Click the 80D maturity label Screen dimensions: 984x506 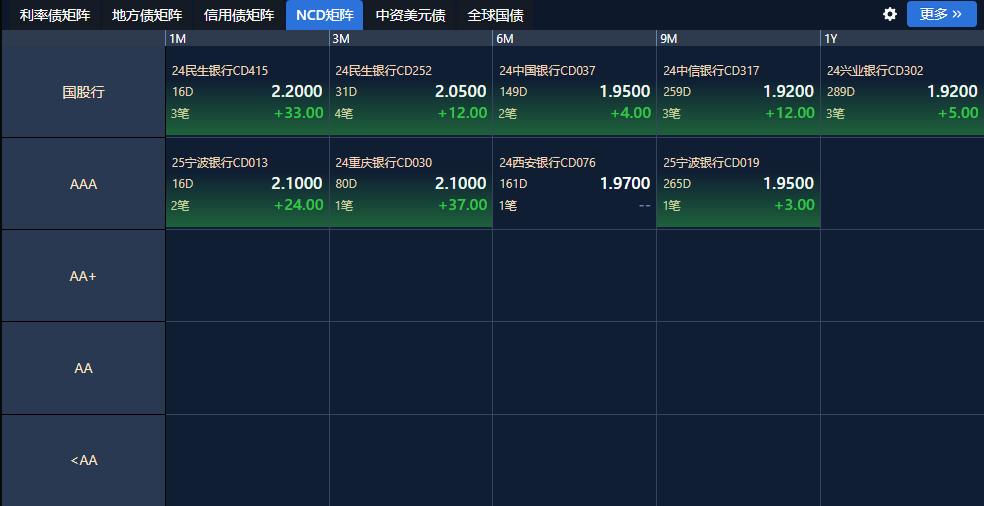346,185
